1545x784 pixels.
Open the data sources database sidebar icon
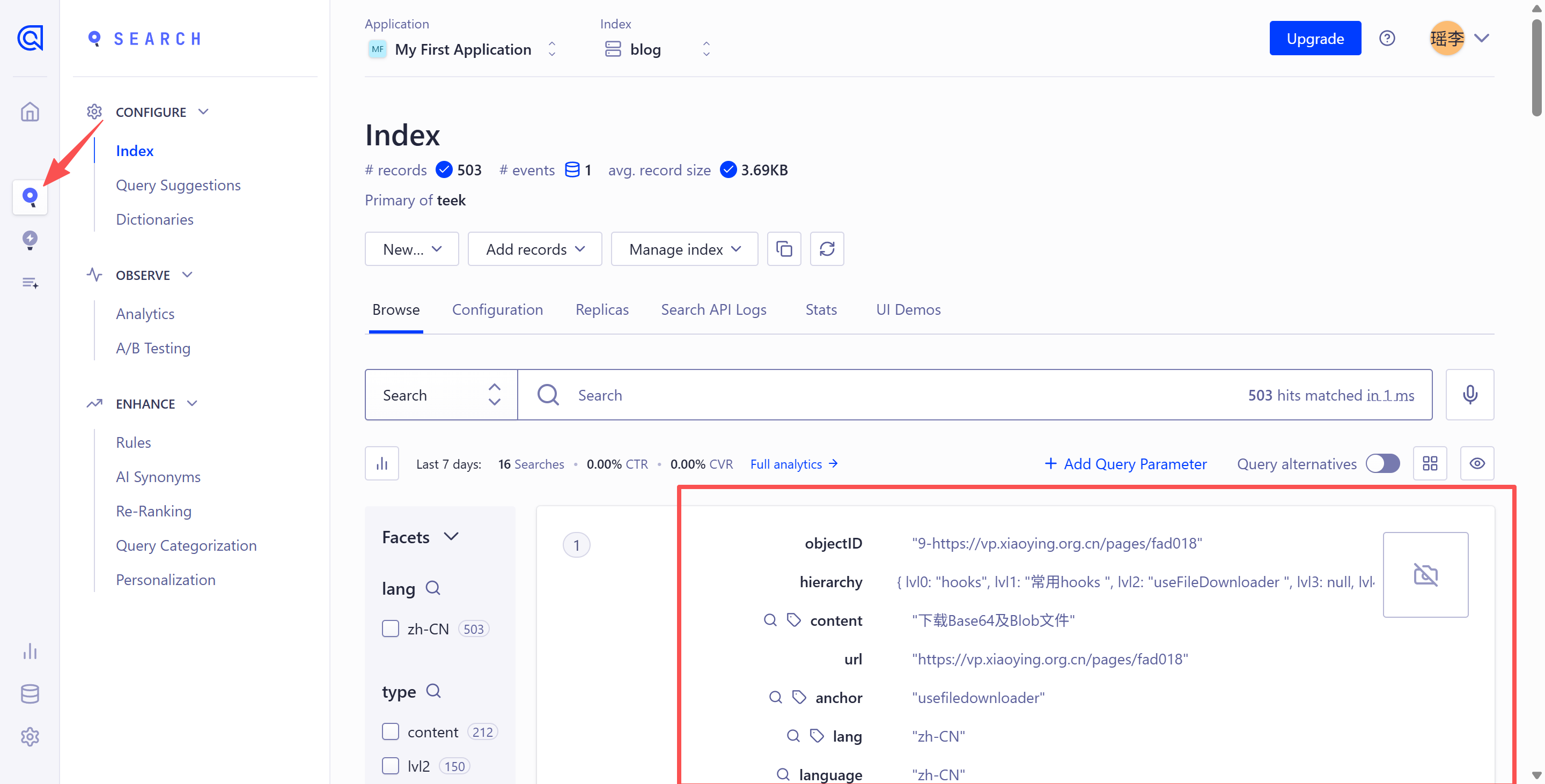click(x=30, y=693)
